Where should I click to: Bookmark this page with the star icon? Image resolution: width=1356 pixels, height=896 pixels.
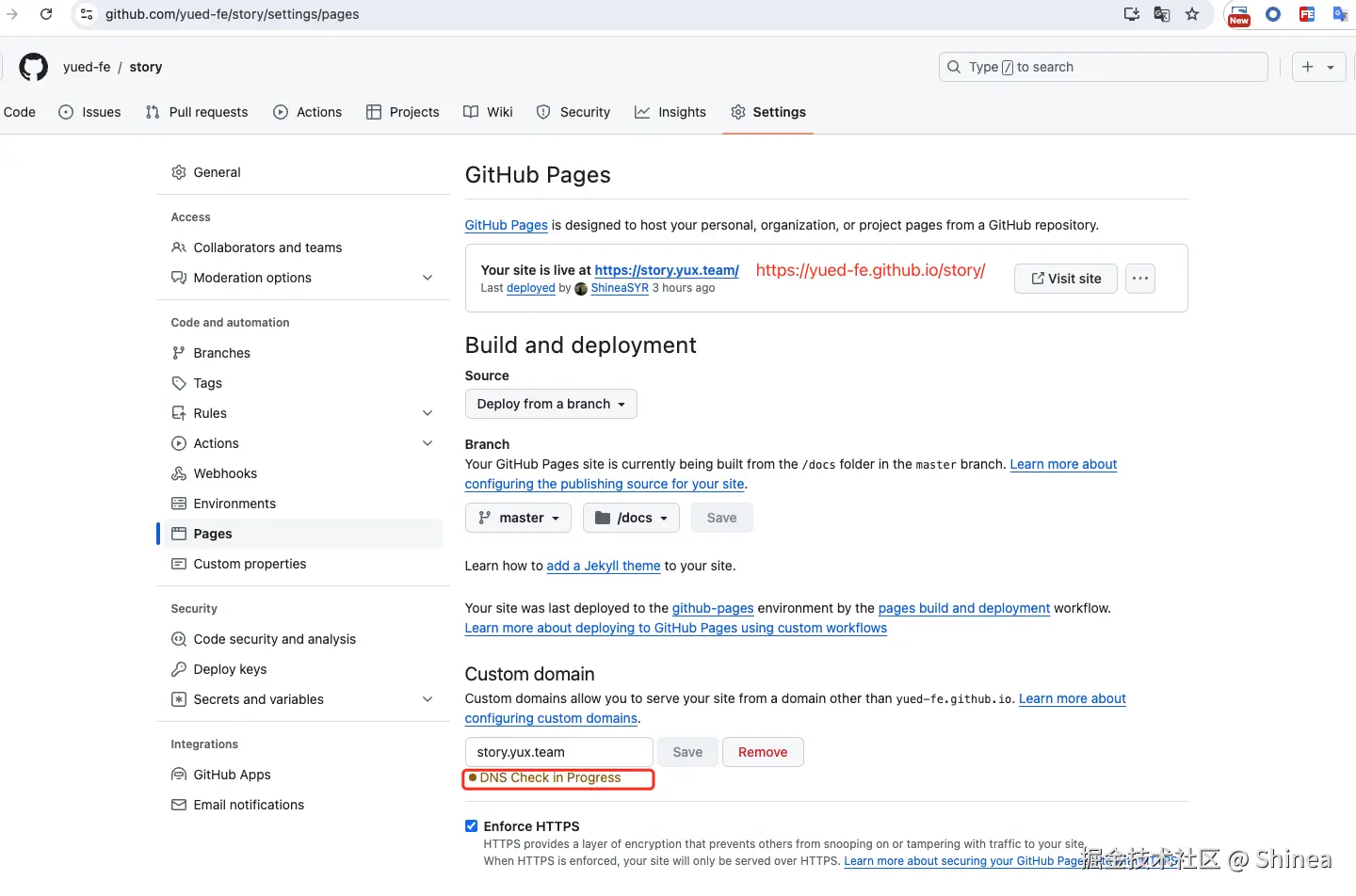[1192, 14]
